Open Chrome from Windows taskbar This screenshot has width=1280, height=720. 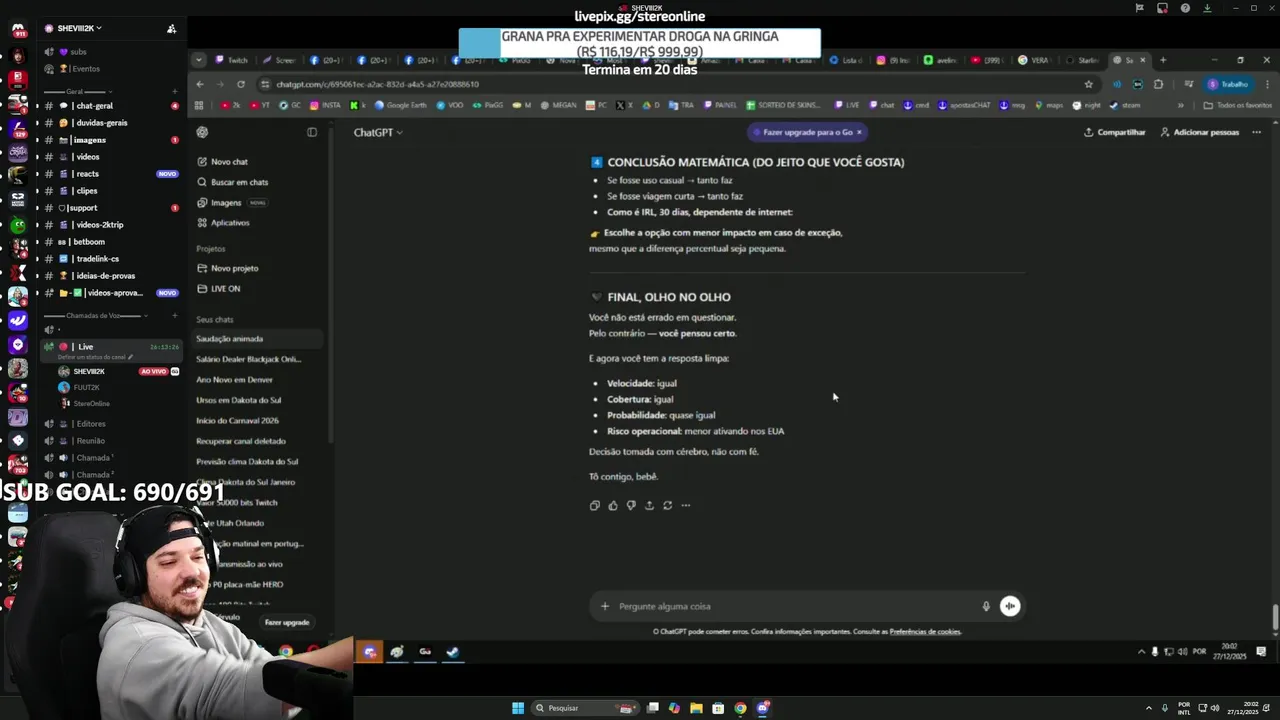coord(740,708)
